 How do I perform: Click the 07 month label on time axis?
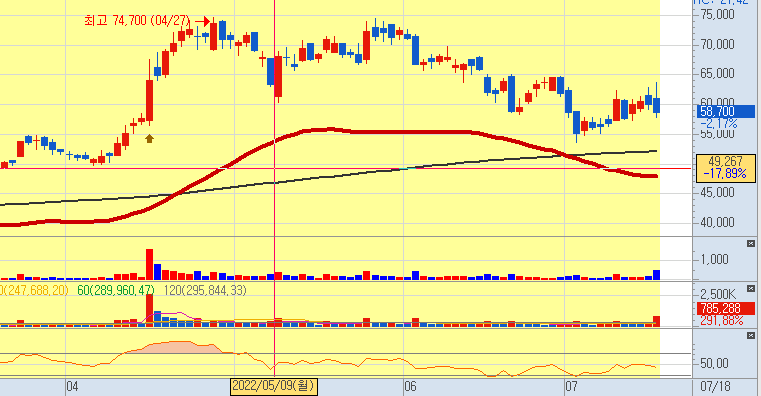(571, 387)
